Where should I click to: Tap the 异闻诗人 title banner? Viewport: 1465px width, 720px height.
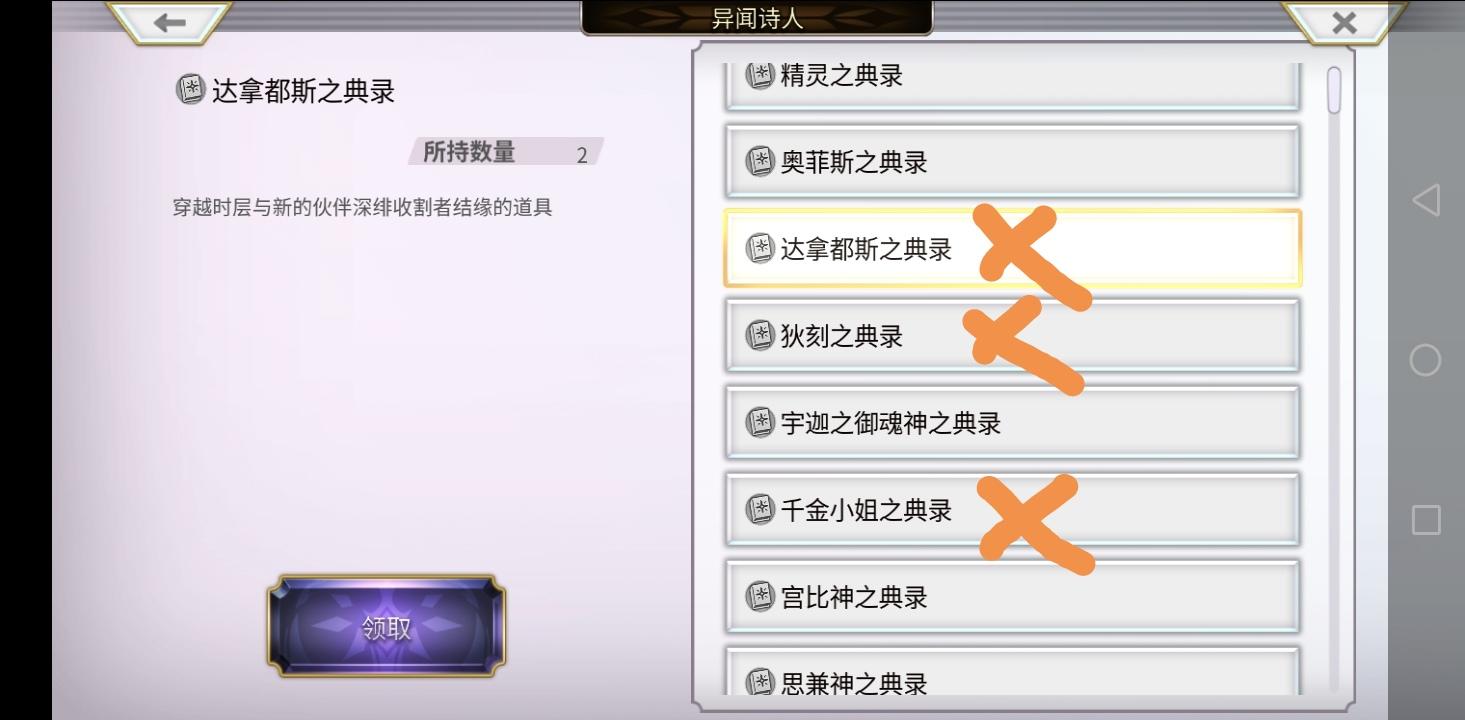click(756, 18)
